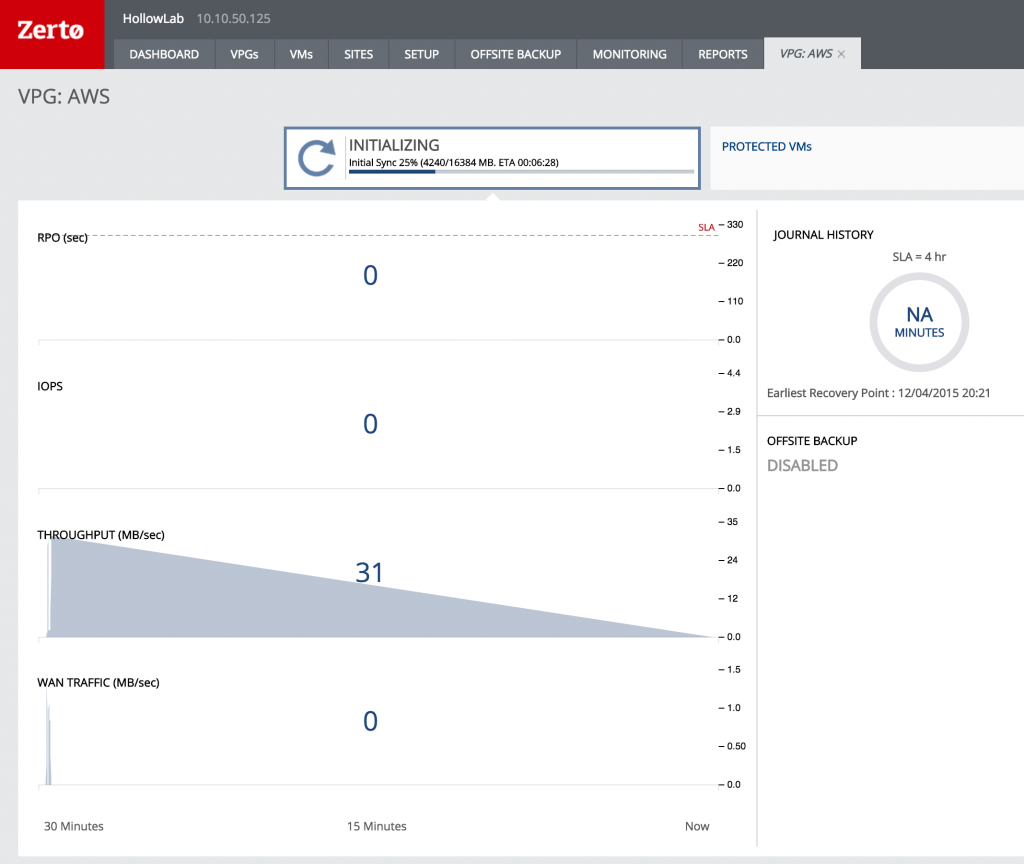Switch to the MONITORING tab
Screen dimensions: 1024x864
[630, 54]
